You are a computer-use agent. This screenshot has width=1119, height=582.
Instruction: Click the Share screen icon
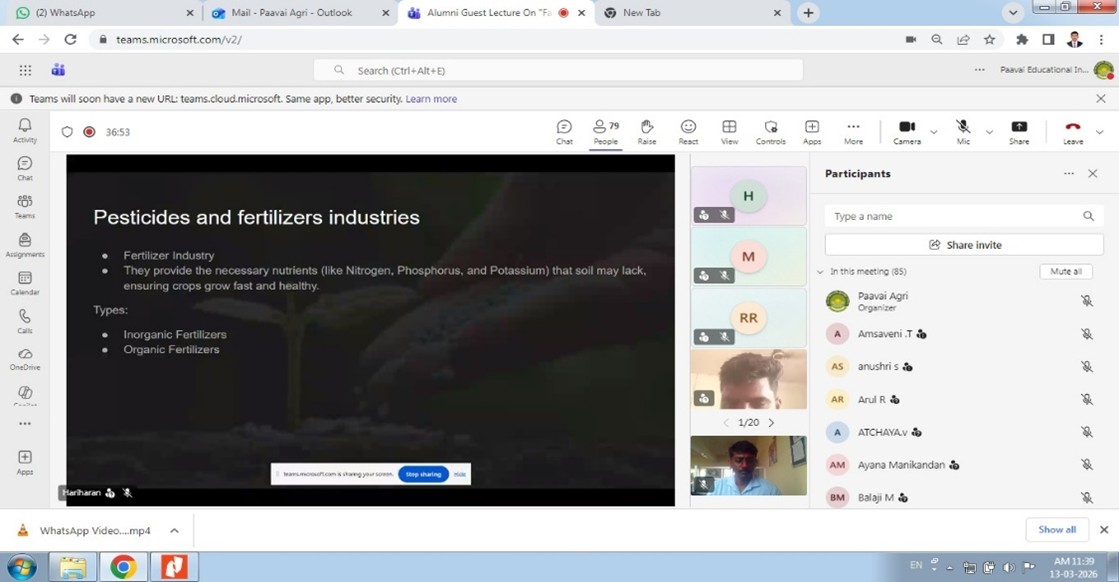pyautogui.click(x=1019, y=131)
